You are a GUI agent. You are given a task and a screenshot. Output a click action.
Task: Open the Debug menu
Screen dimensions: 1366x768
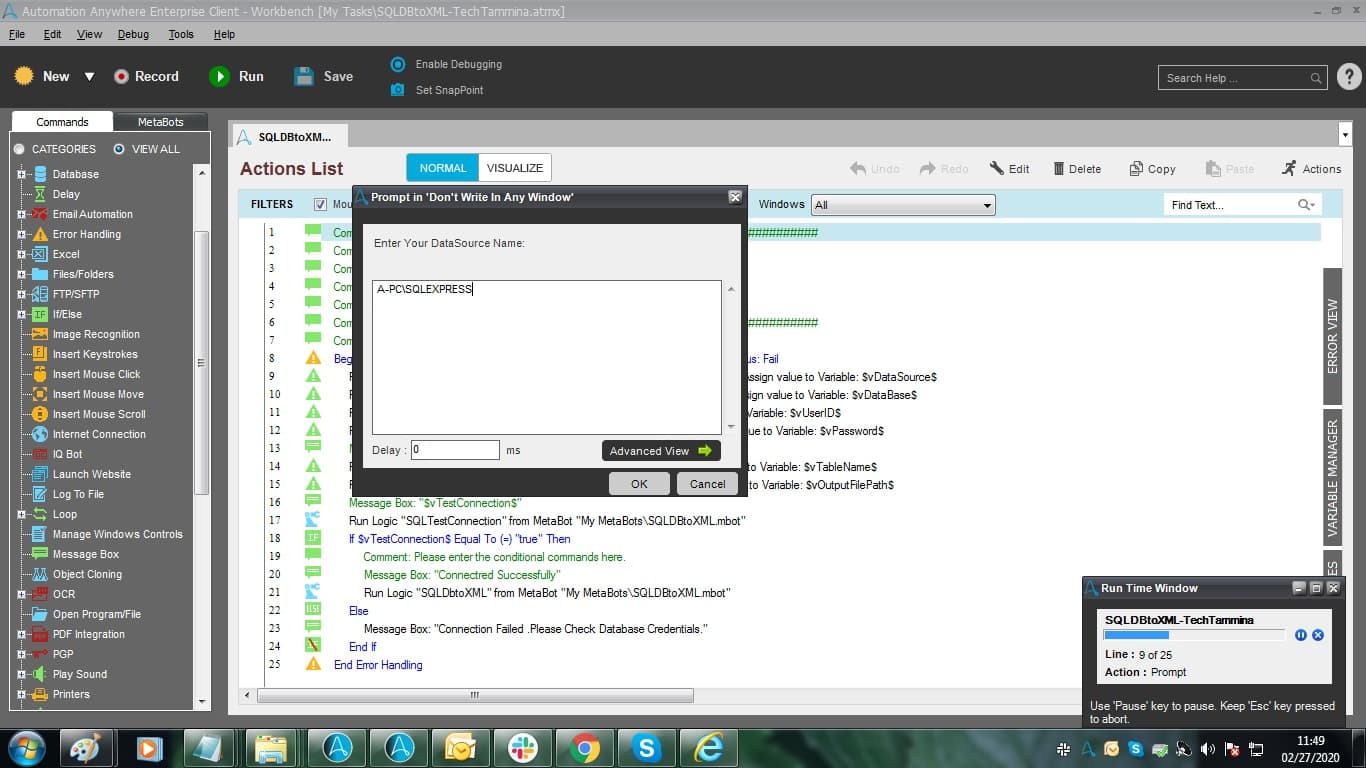pyautogui.click(x=133, y=34)
